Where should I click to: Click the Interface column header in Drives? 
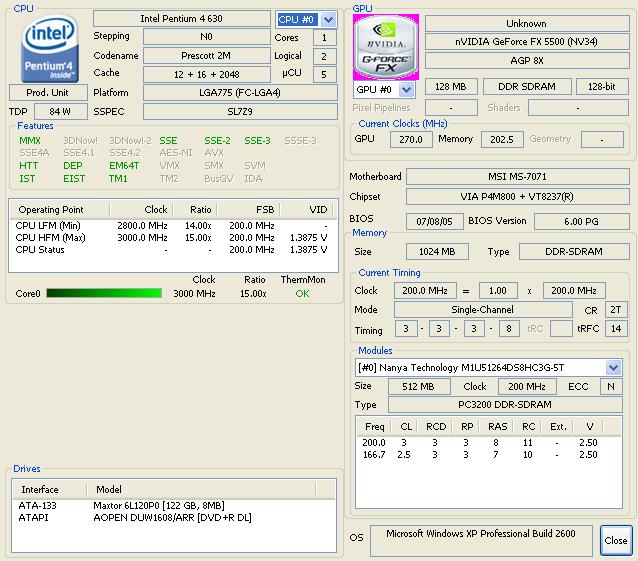[50, 489]
